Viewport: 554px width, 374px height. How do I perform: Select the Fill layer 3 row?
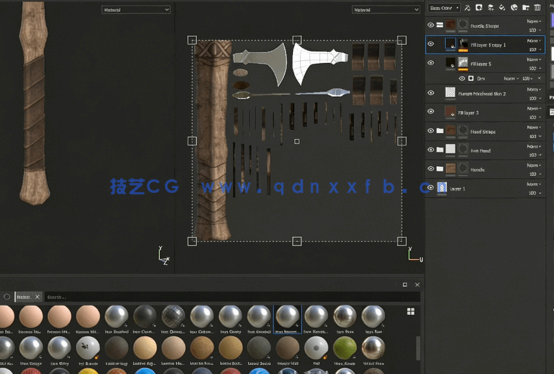coord(485,112)
